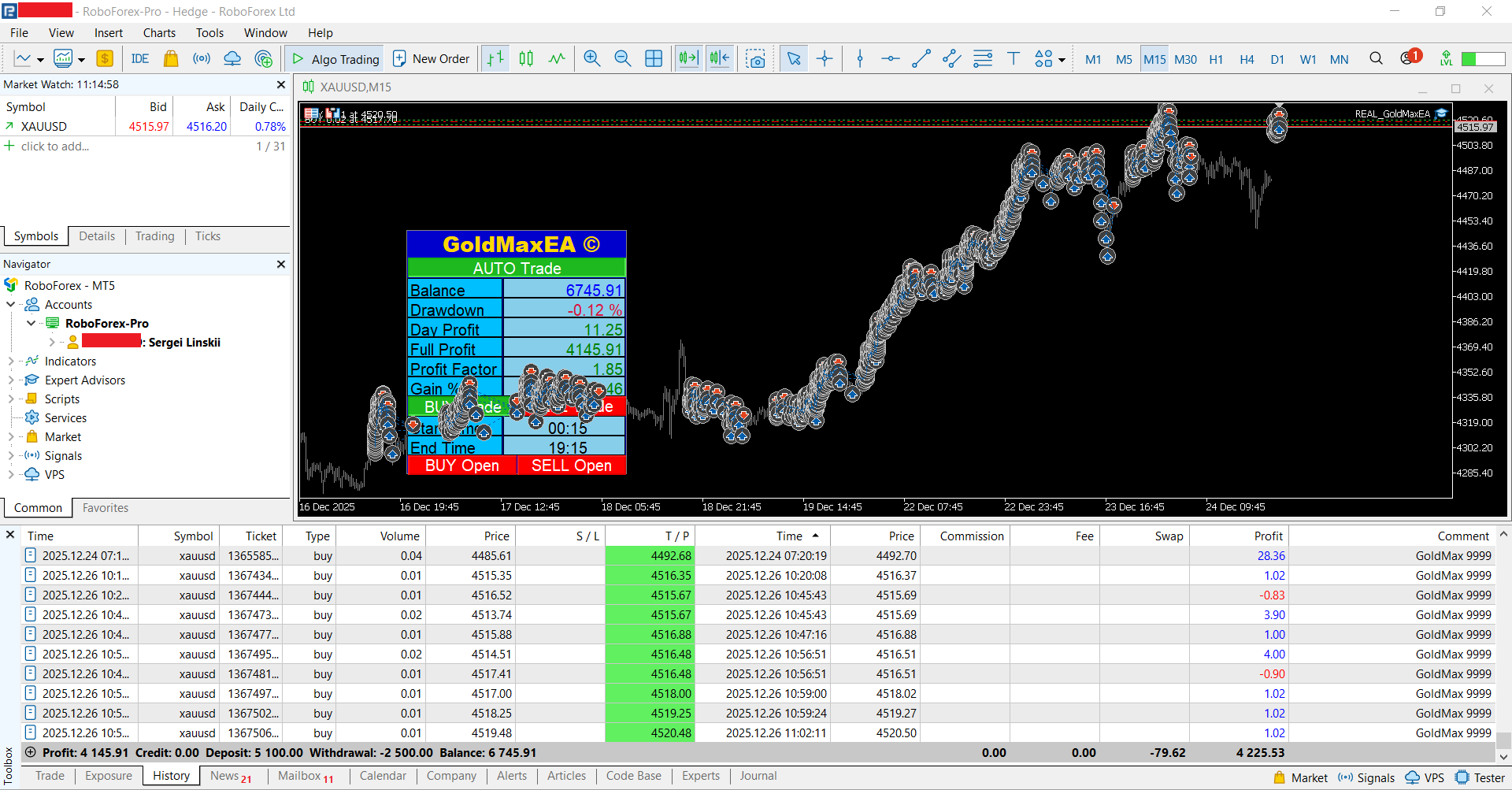Click the BUY Open button on GoldMaxEA panel
Screen dimensions: 1512x790
[x=462, y=465]
